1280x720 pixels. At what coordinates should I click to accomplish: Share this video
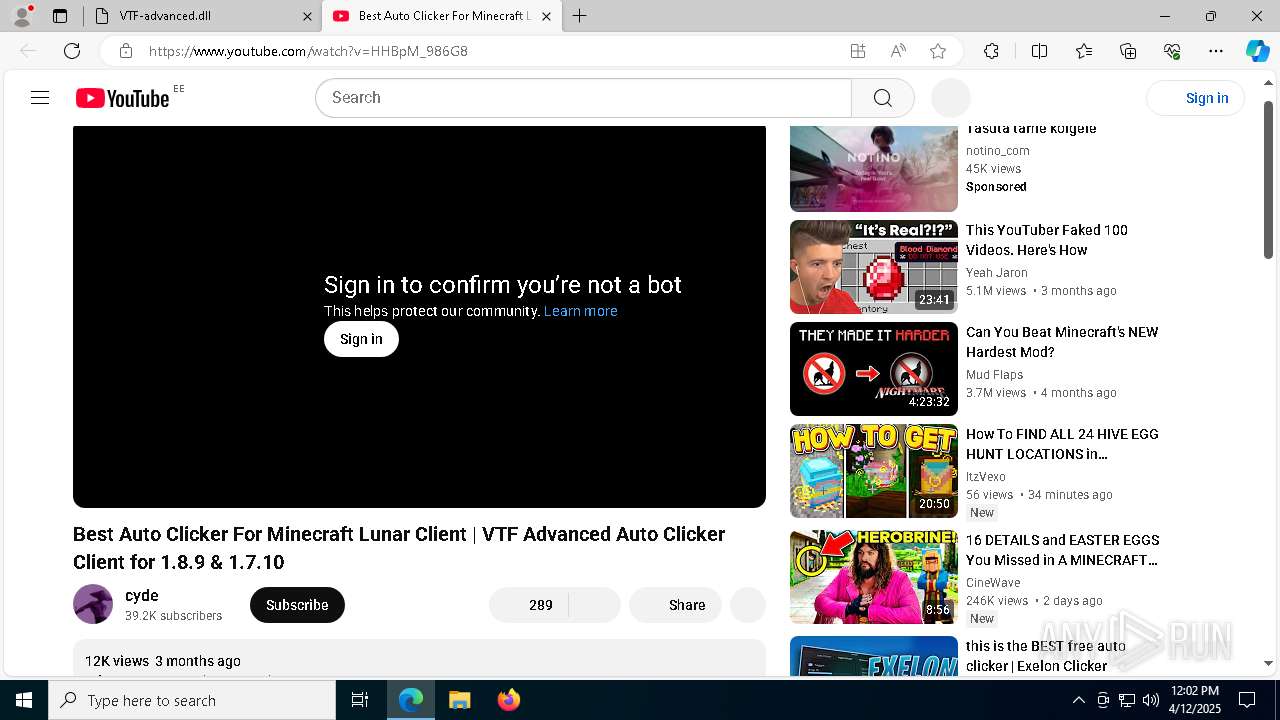click(675, 605)
